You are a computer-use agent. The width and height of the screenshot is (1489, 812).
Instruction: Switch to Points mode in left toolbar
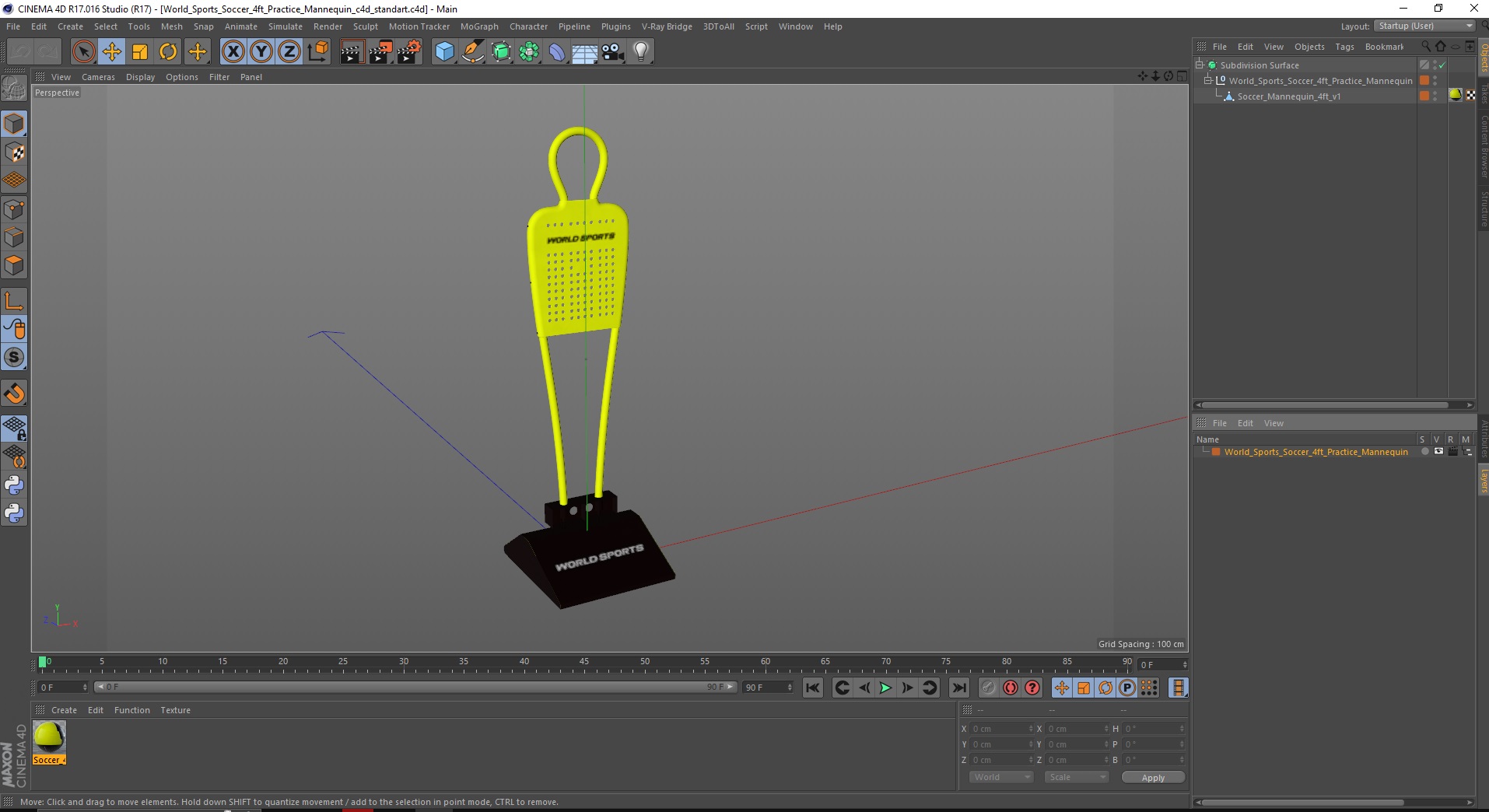click(x=14, y=209)
